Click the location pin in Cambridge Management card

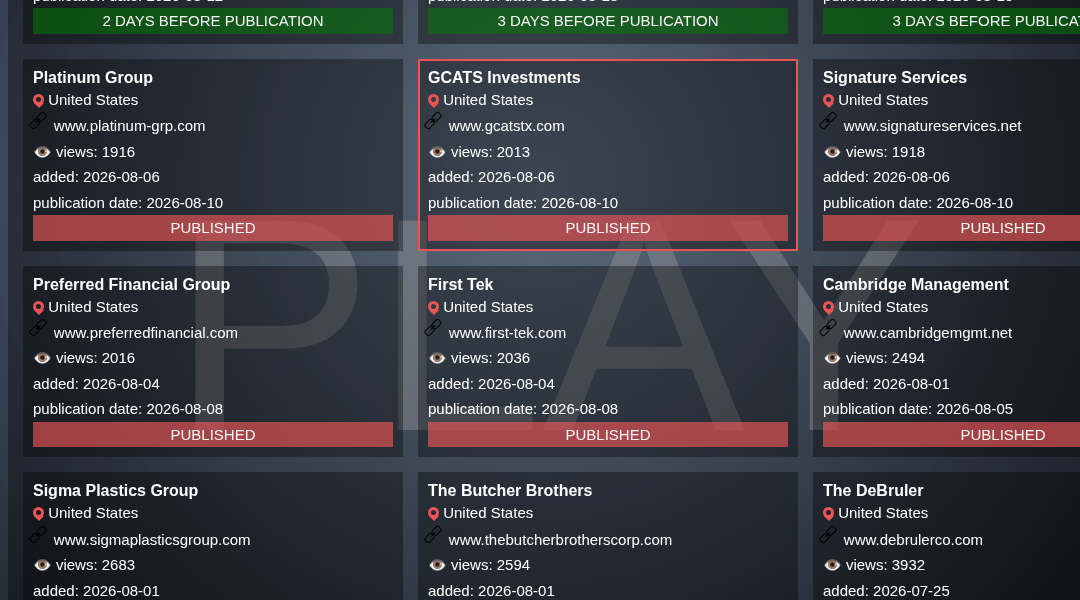click(829, 308)
